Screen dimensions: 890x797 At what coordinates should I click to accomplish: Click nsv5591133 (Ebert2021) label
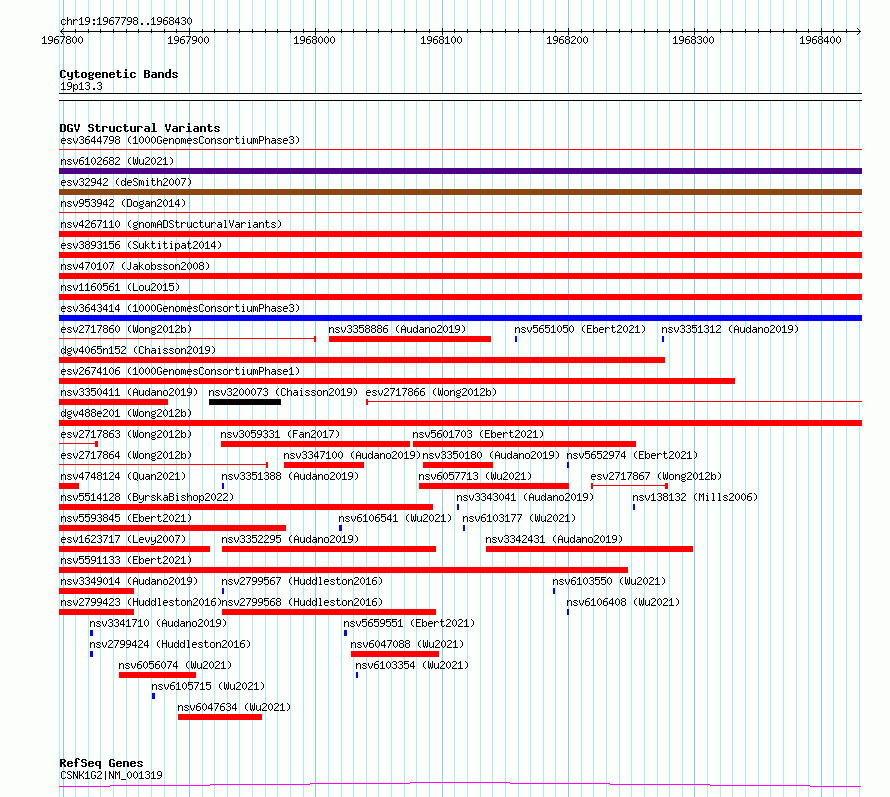[x=126, y=560]
